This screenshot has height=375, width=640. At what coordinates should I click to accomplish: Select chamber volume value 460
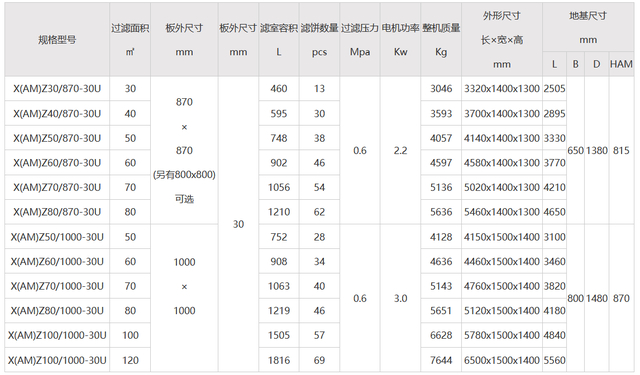click(x=279, y=89)
